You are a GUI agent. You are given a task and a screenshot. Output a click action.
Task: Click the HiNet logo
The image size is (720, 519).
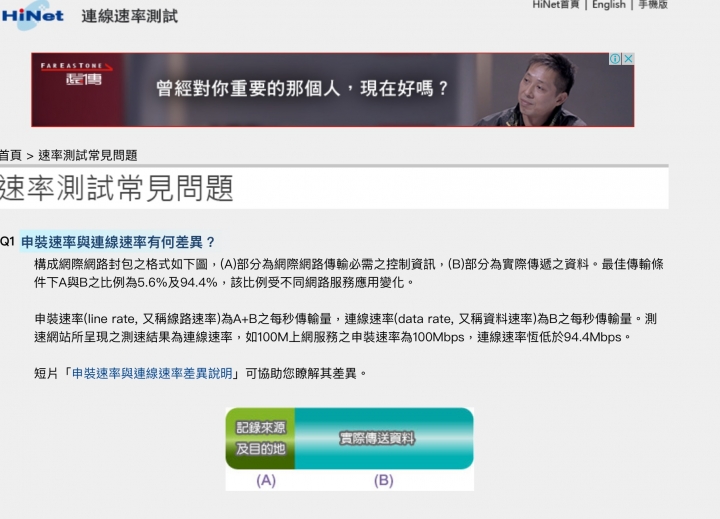32,15
